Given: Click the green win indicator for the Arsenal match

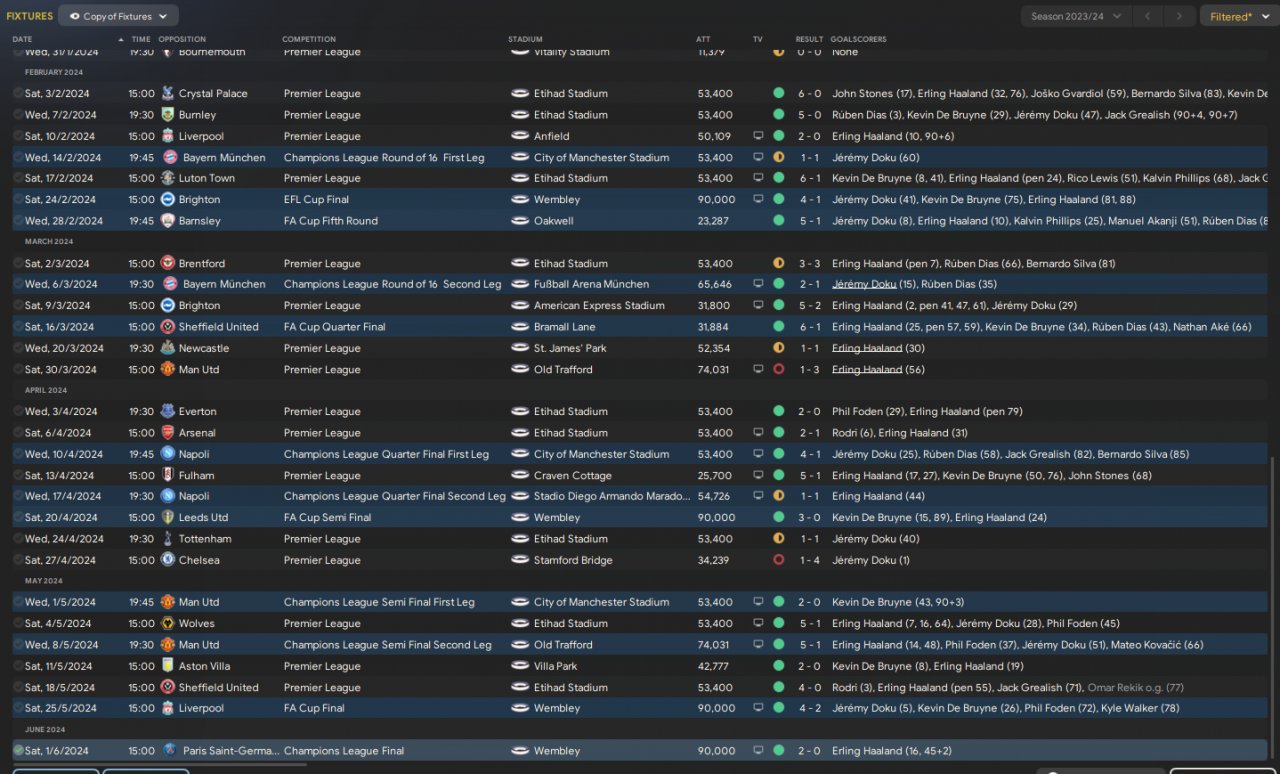Looking at the screenshot, I should point(778,433).
